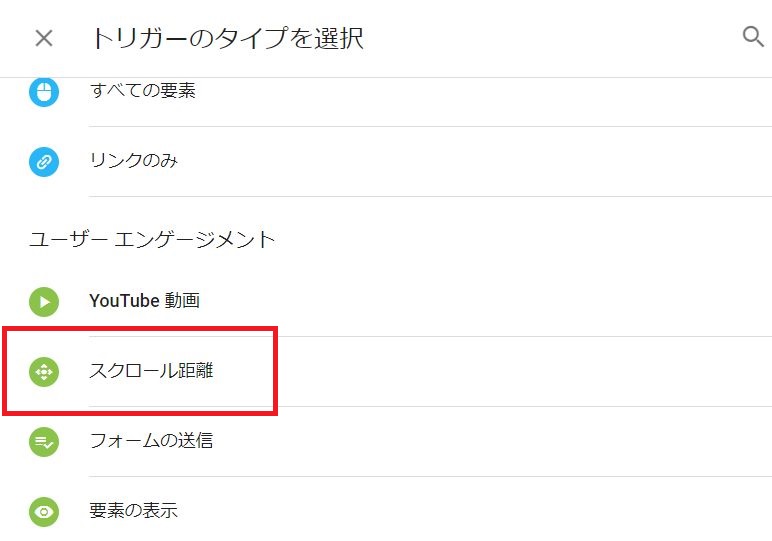Close the trigger type selection panel
This screenshot has width=772, height=541.
[44, 38]
